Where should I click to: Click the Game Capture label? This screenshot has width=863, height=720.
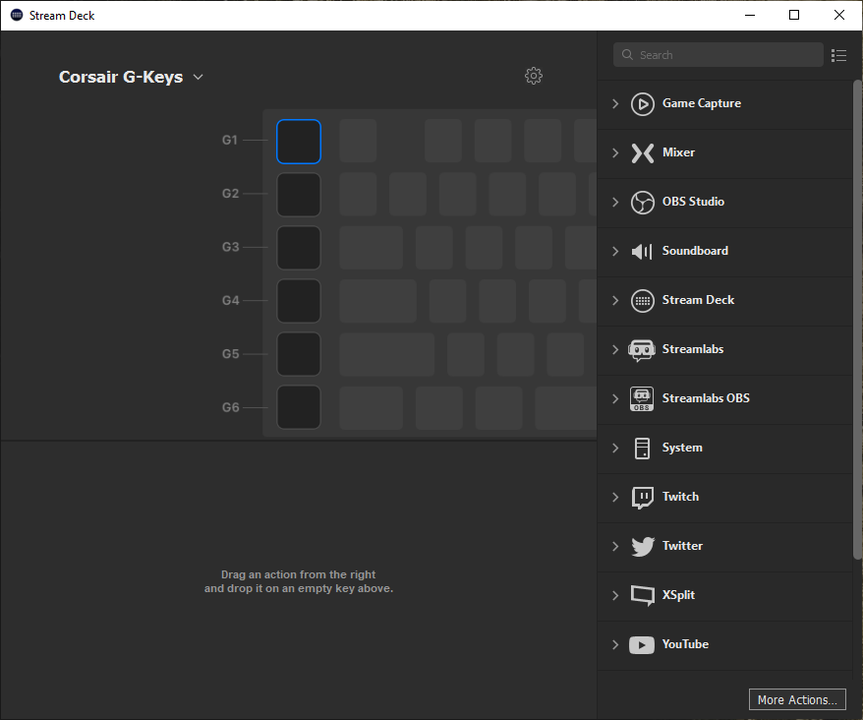point(701,103)
